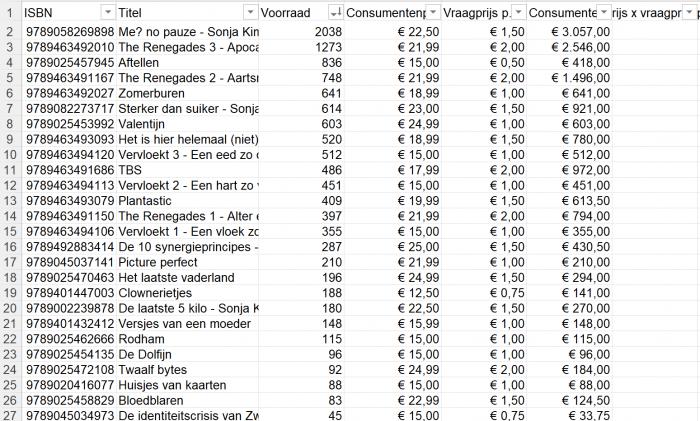Screen dimensions: 700x421
Task: Select row 27 header
Action: 9,415
